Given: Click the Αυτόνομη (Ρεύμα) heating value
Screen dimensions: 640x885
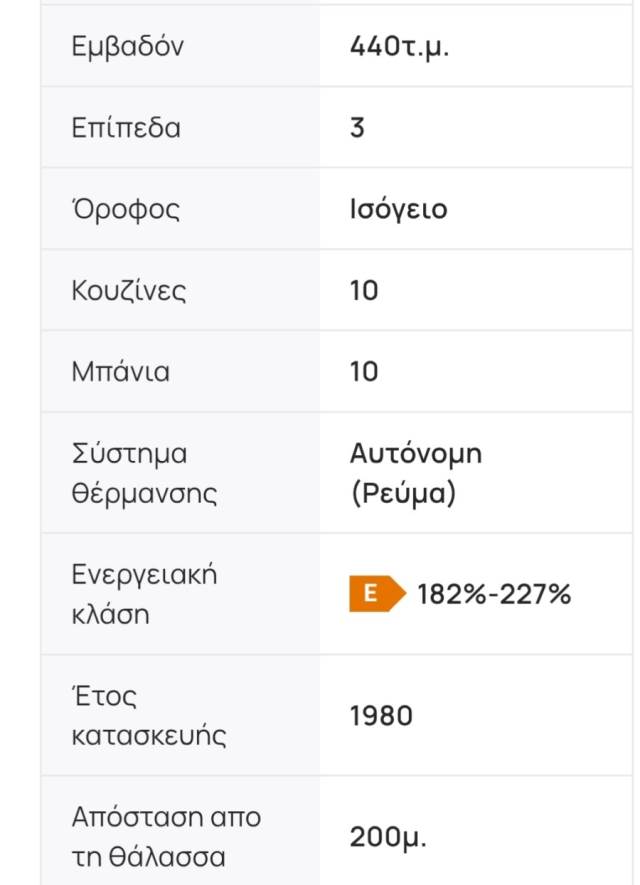Looking at the screenshot, I should click(416, 474).
